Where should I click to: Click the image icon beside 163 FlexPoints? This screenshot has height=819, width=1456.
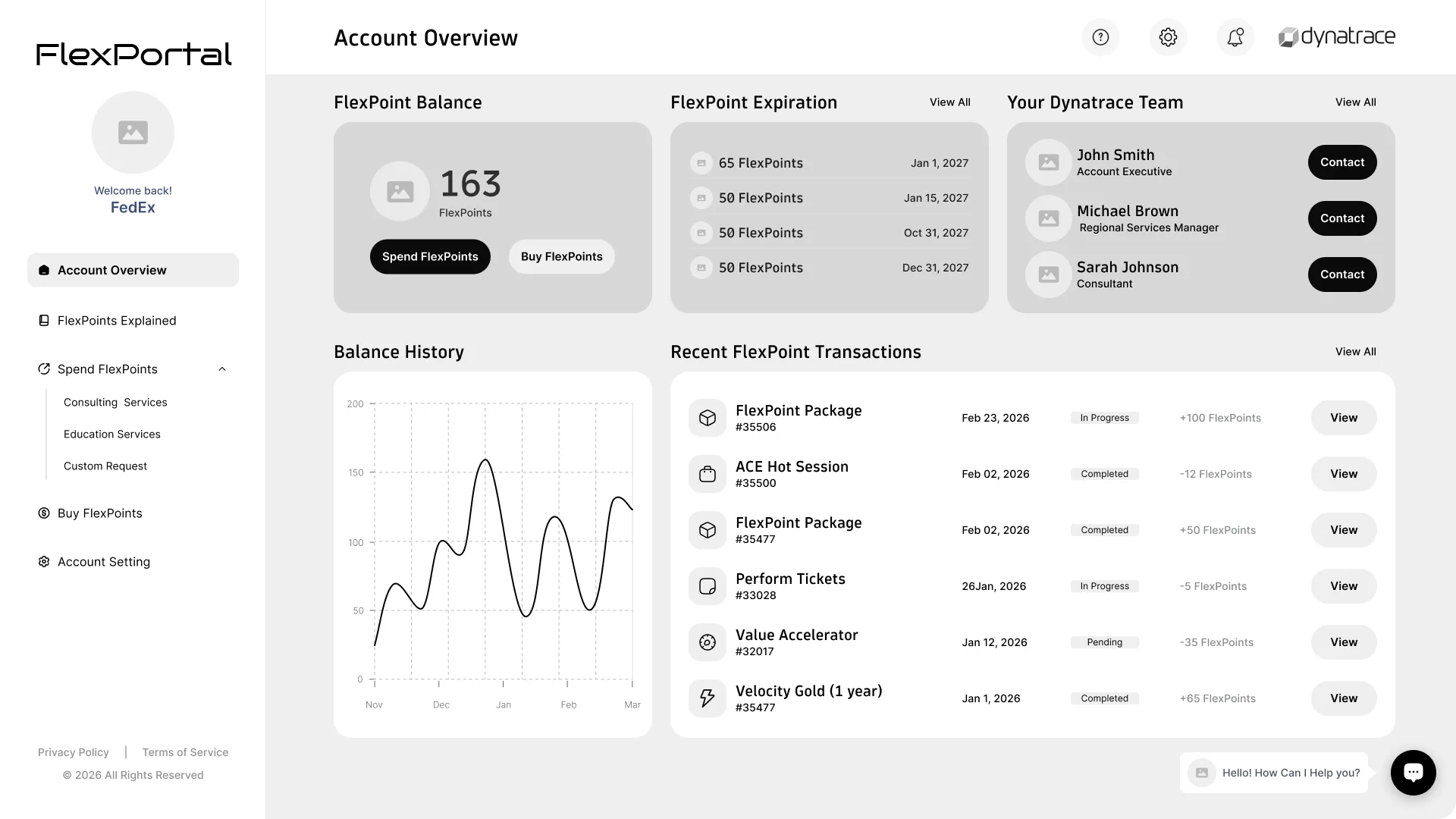click(x=400, y=191)
